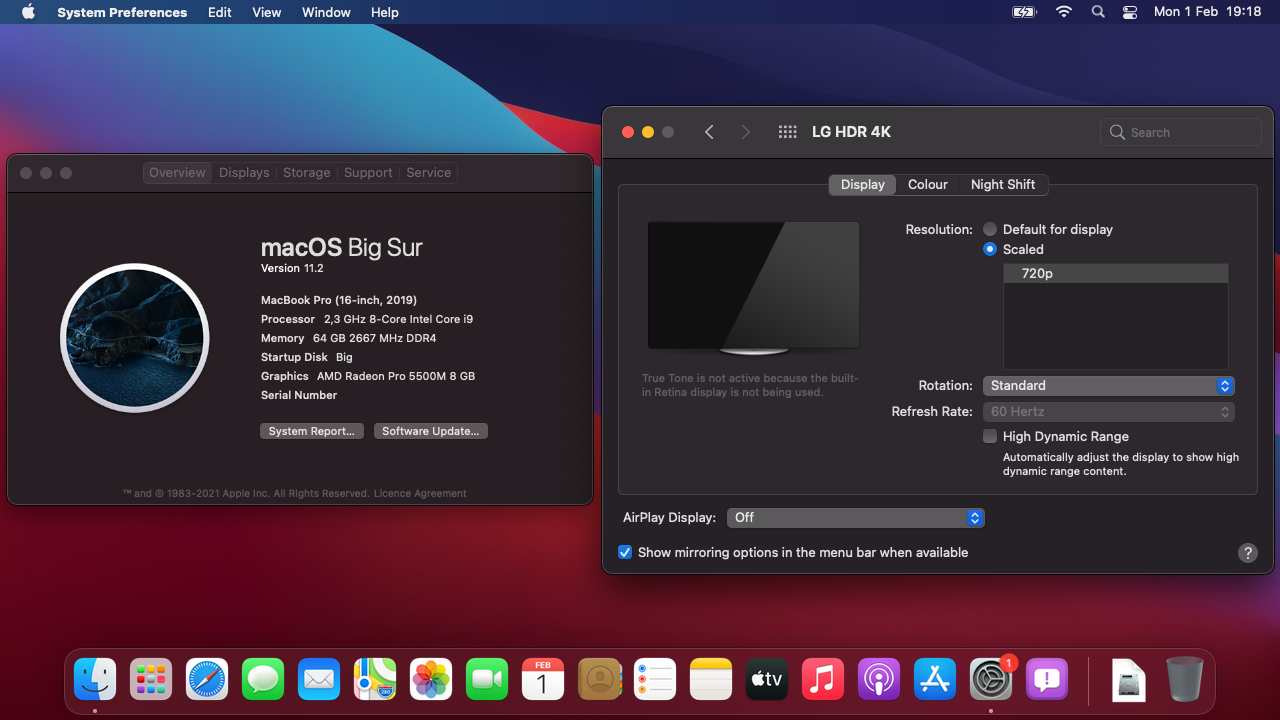The height and width of the screenshot is (720, 1280).
Task: Open the Edit menu
Action: click(220, 12)
